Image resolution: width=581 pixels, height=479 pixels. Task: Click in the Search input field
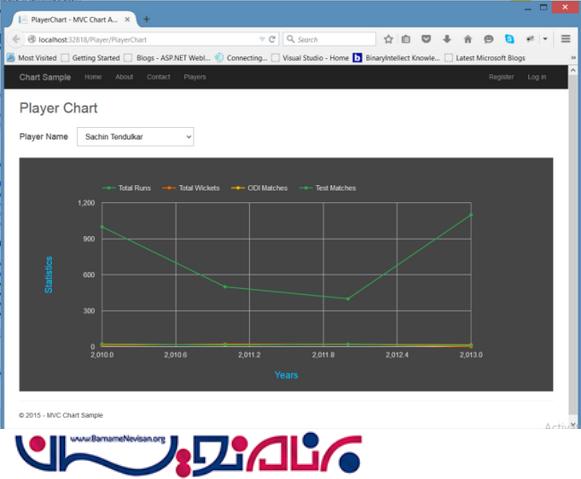[329, 39]
